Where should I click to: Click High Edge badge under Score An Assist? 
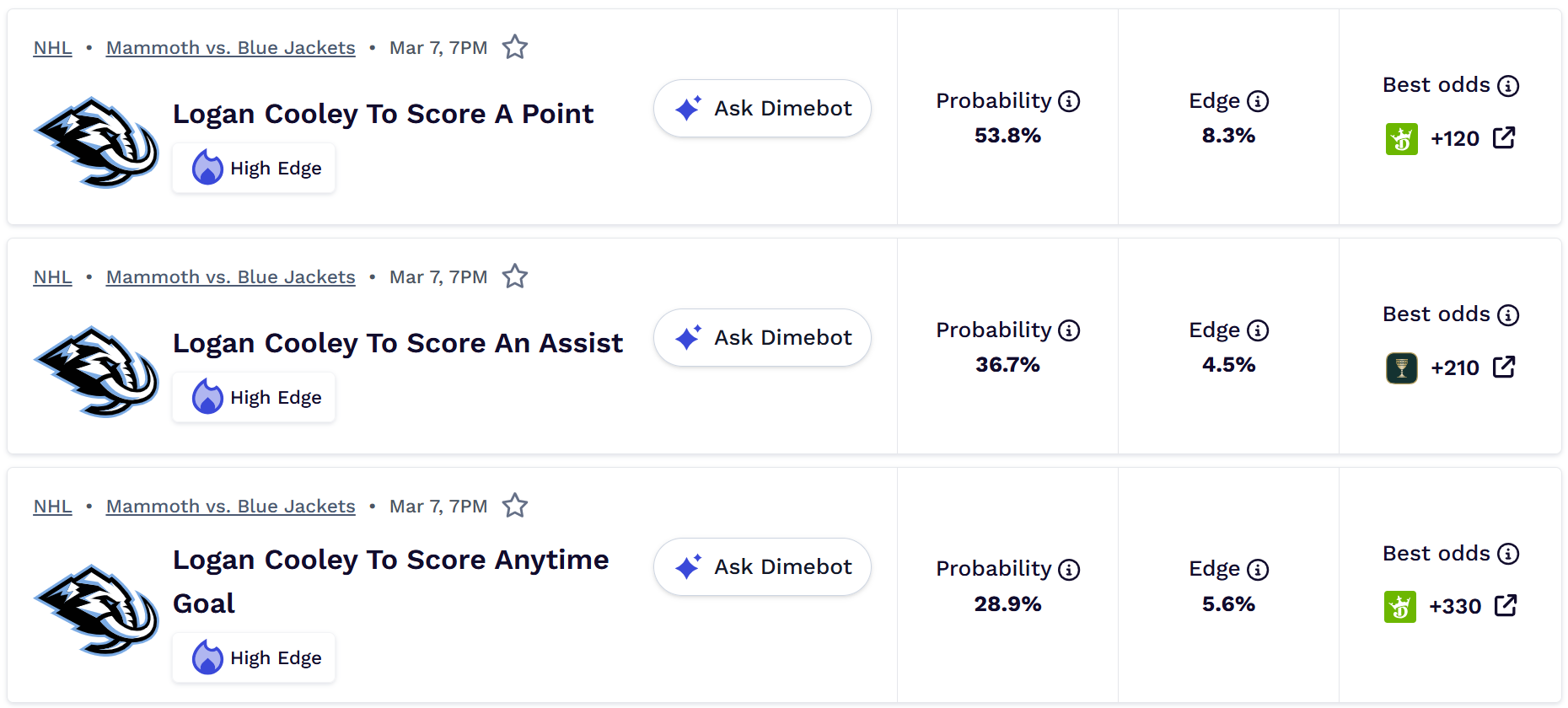pos(254,398)
